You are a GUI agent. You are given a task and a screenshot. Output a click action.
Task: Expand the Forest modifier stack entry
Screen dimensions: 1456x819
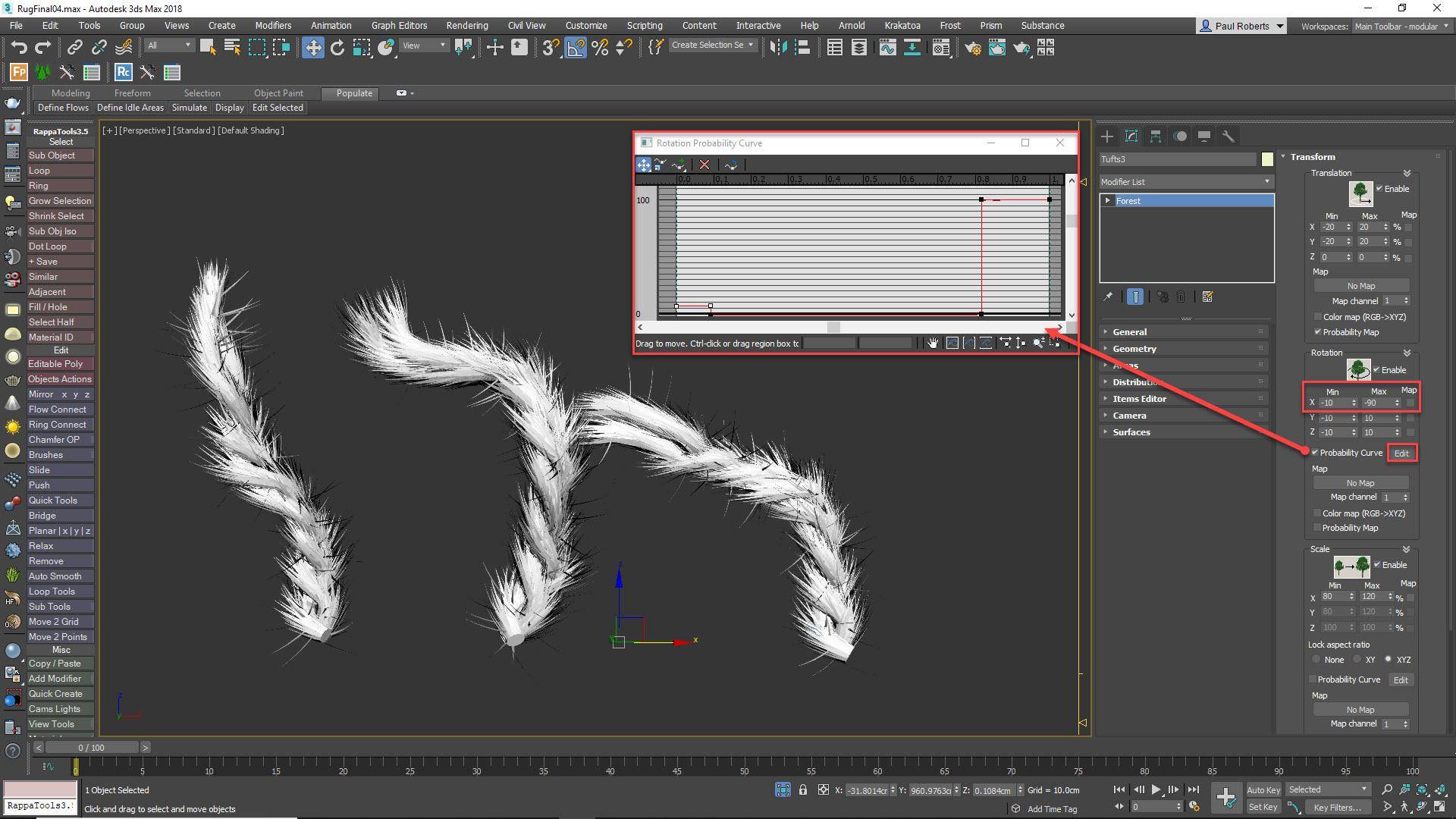pyautogui.click(x=1108, y=201)
